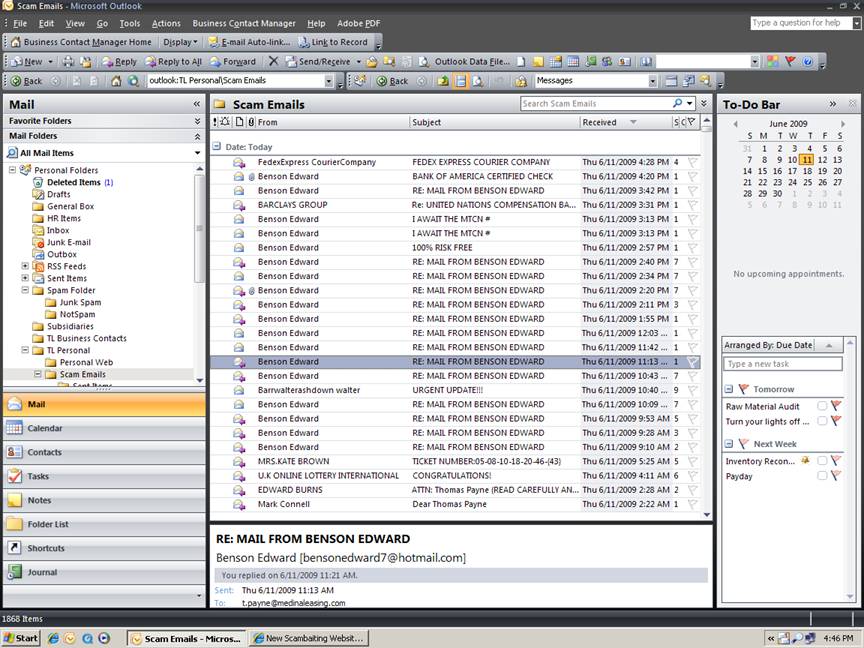
Task: Open the Business Contact Manager menu
Action: (244, 23)
